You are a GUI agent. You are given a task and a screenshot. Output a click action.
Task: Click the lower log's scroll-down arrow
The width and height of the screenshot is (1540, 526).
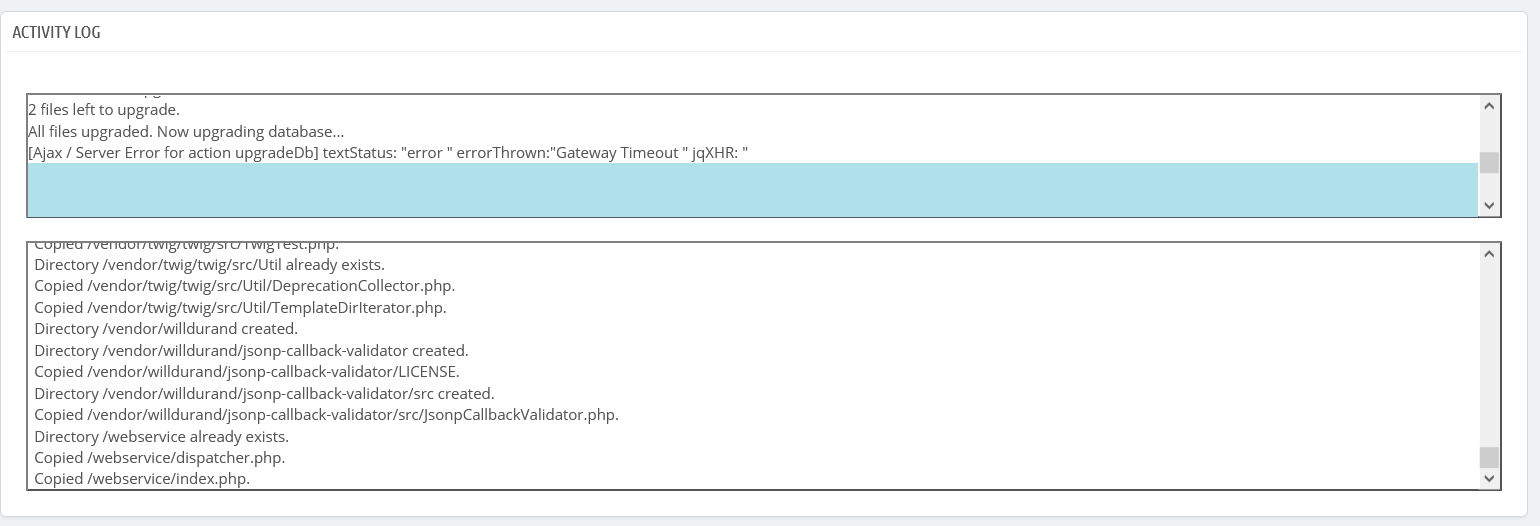[1489, 479]
